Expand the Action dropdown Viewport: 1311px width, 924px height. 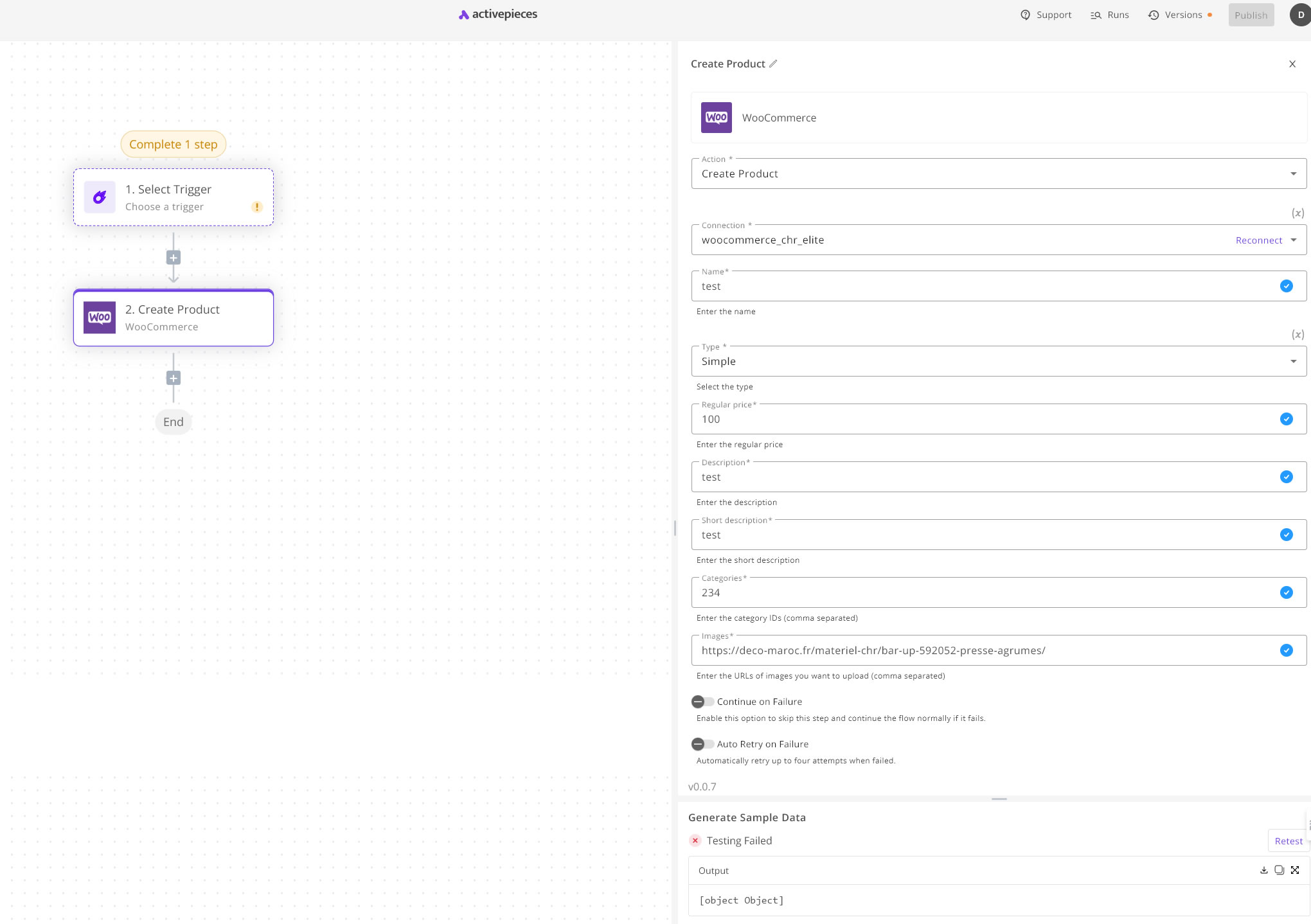click(999, 173)
